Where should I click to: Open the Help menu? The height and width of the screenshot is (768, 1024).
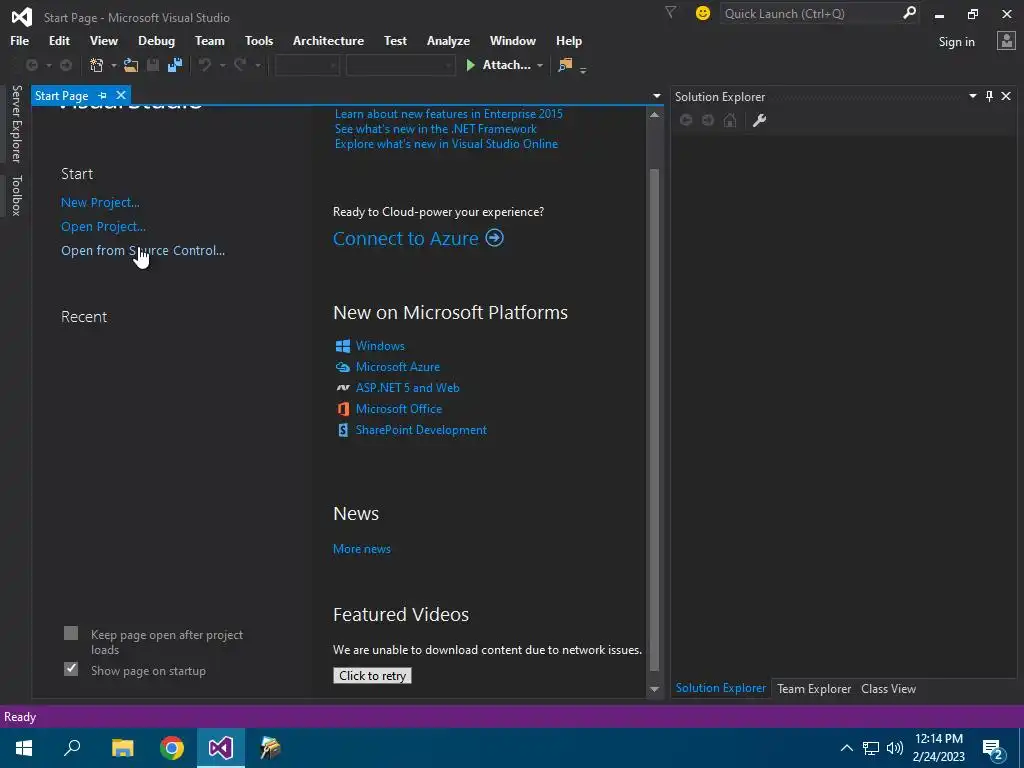[x=569, y=40]
